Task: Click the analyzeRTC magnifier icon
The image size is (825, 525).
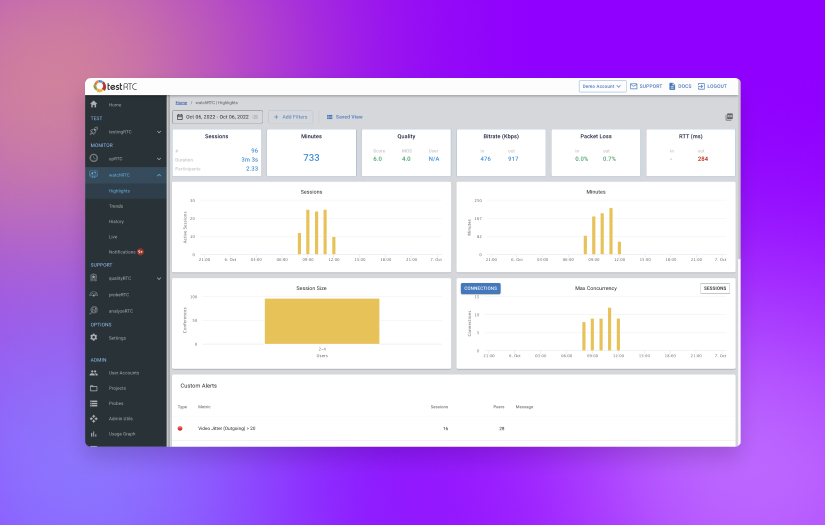Action: coord(94,311)
